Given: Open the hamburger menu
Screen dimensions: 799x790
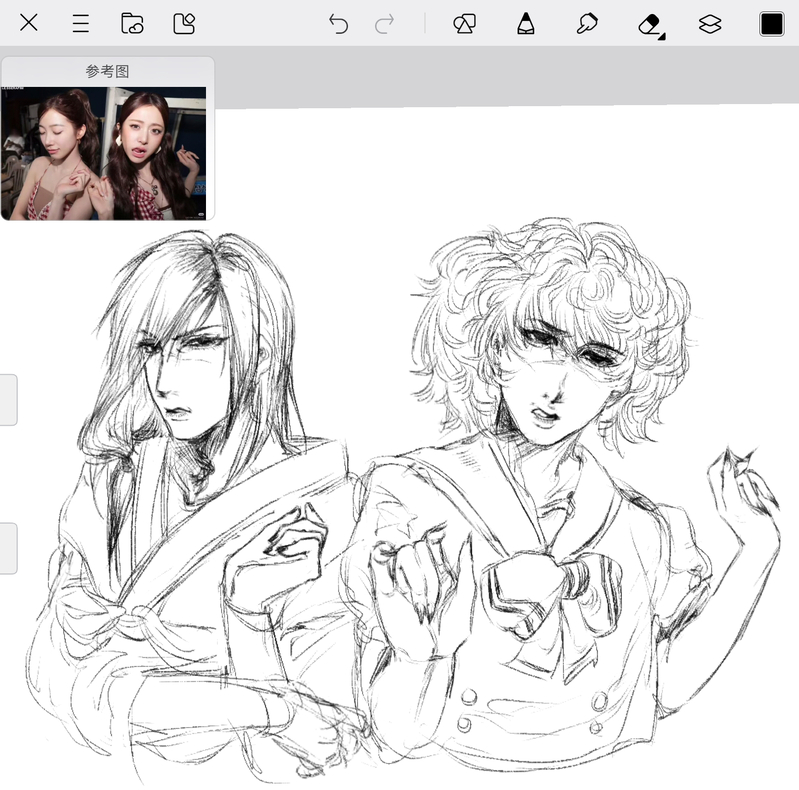Looking at the screenshot, I should (81, 23).
